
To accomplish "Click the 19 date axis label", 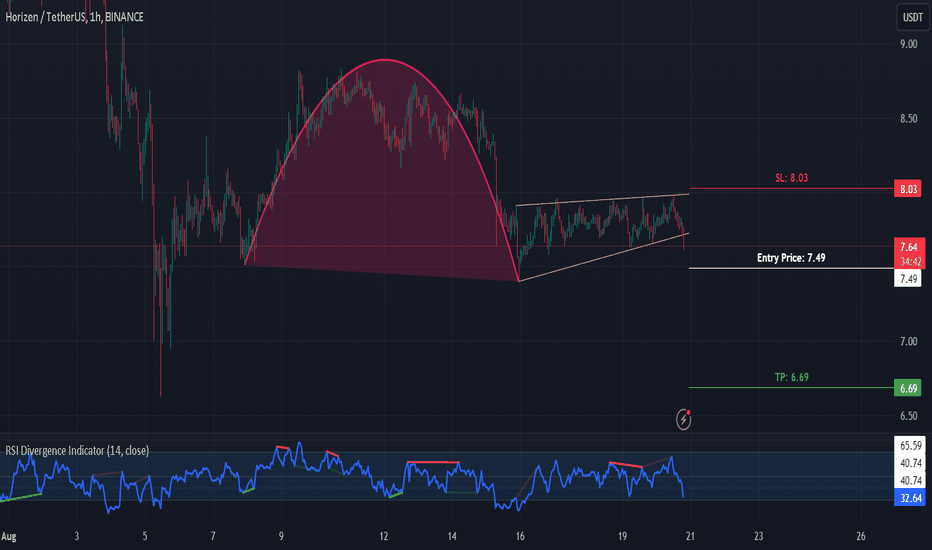I will tap(622, 536).
